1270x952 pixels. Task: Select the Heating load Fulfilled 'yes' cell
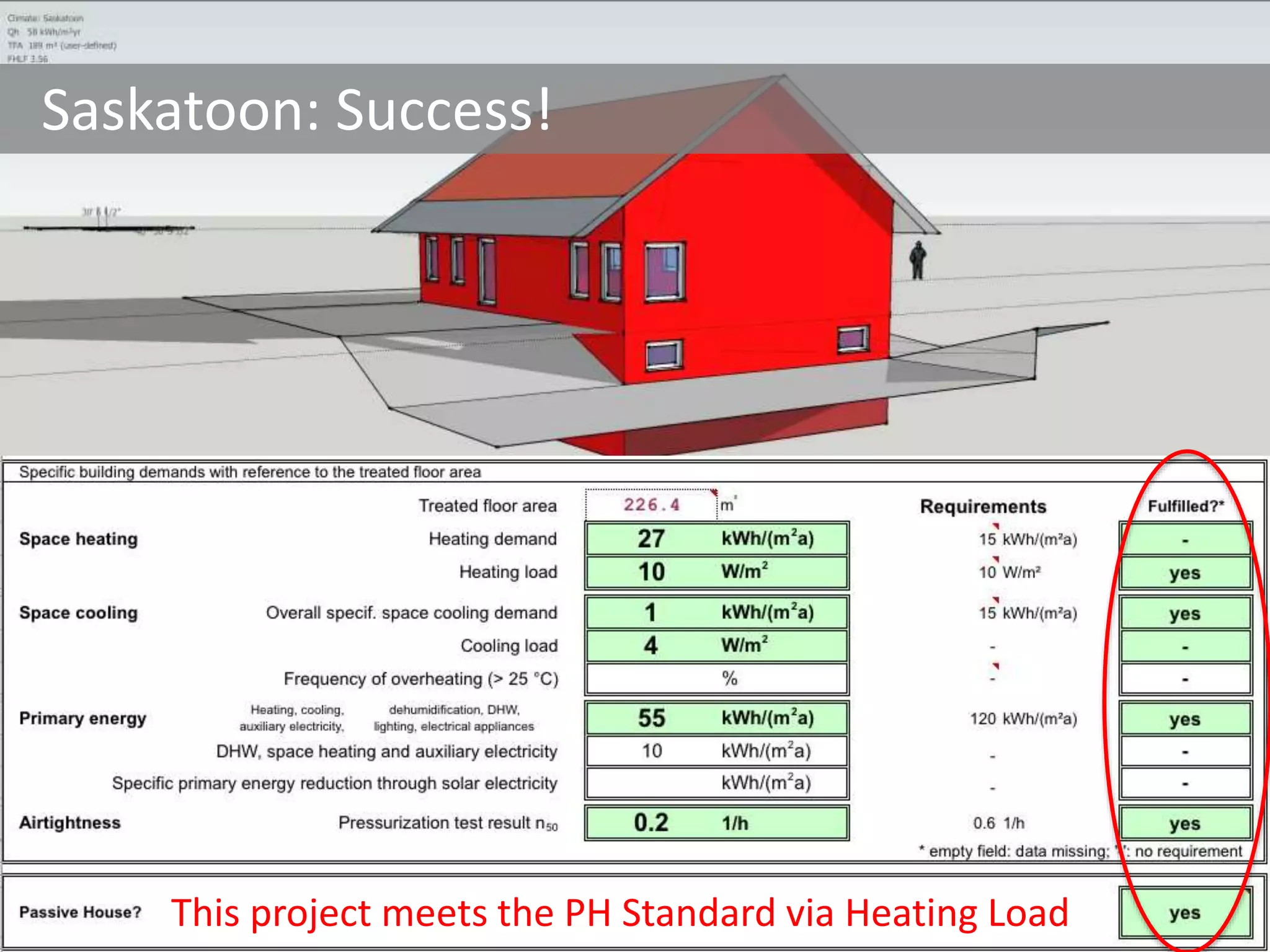pyautogui.click(x=1185, y=572)
